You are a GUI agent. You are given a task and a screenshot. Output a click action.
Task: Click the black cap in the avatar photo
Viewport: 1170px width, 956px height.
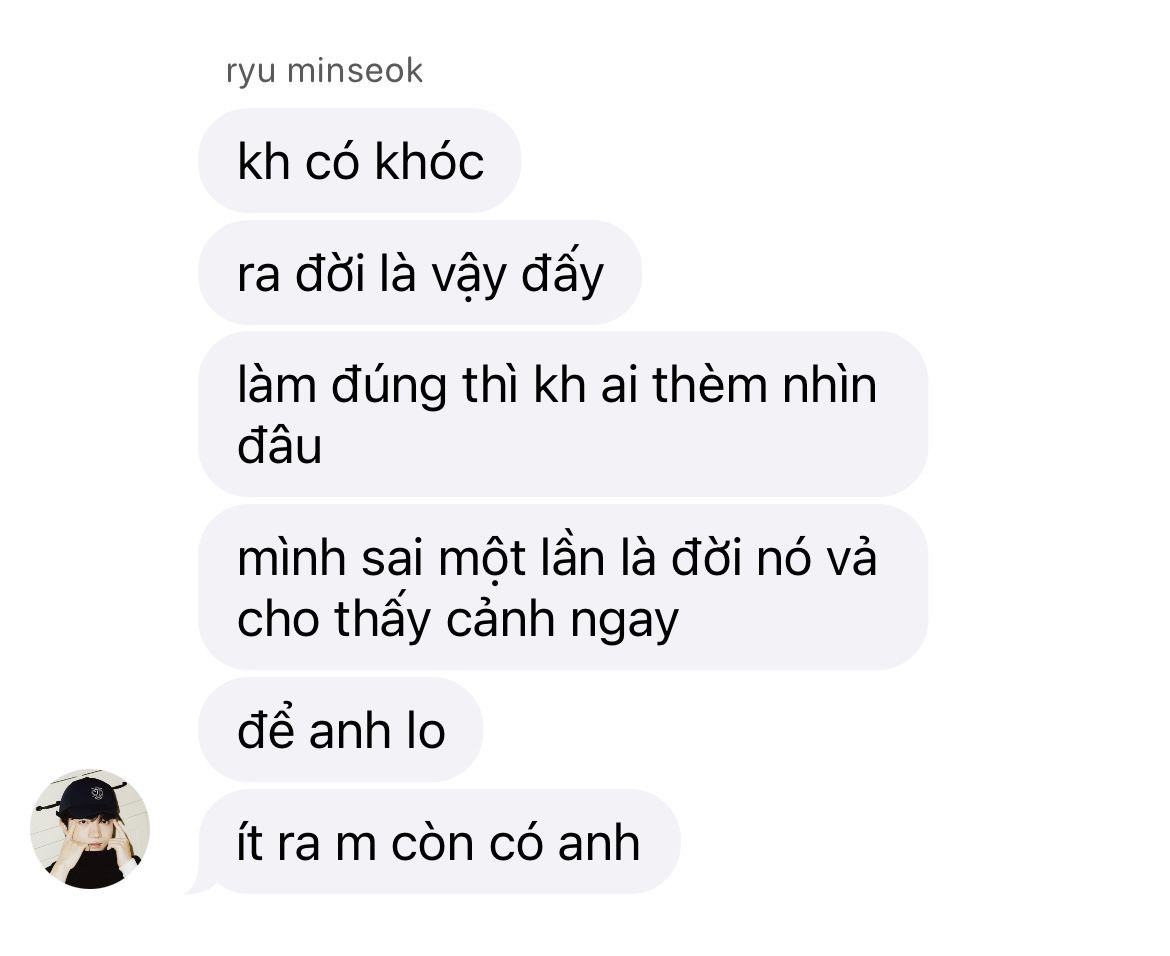[88, 797]
